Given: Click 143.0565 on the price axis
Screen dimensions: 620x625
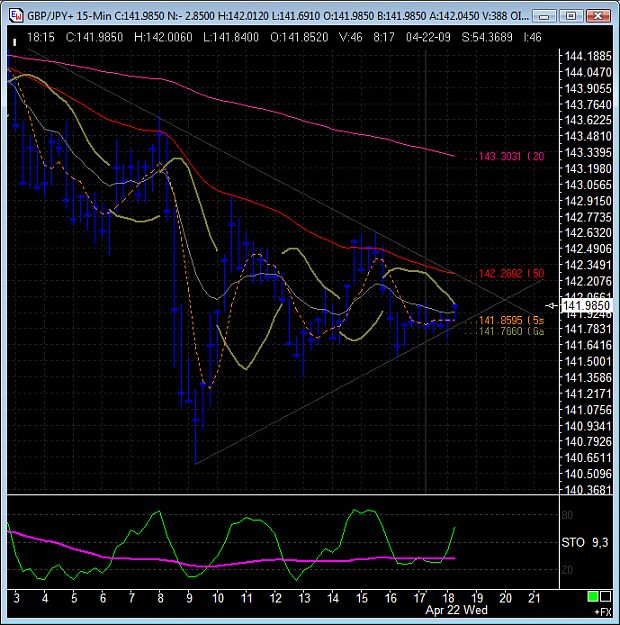Looking at the screenshot, I should coord(588,185).
